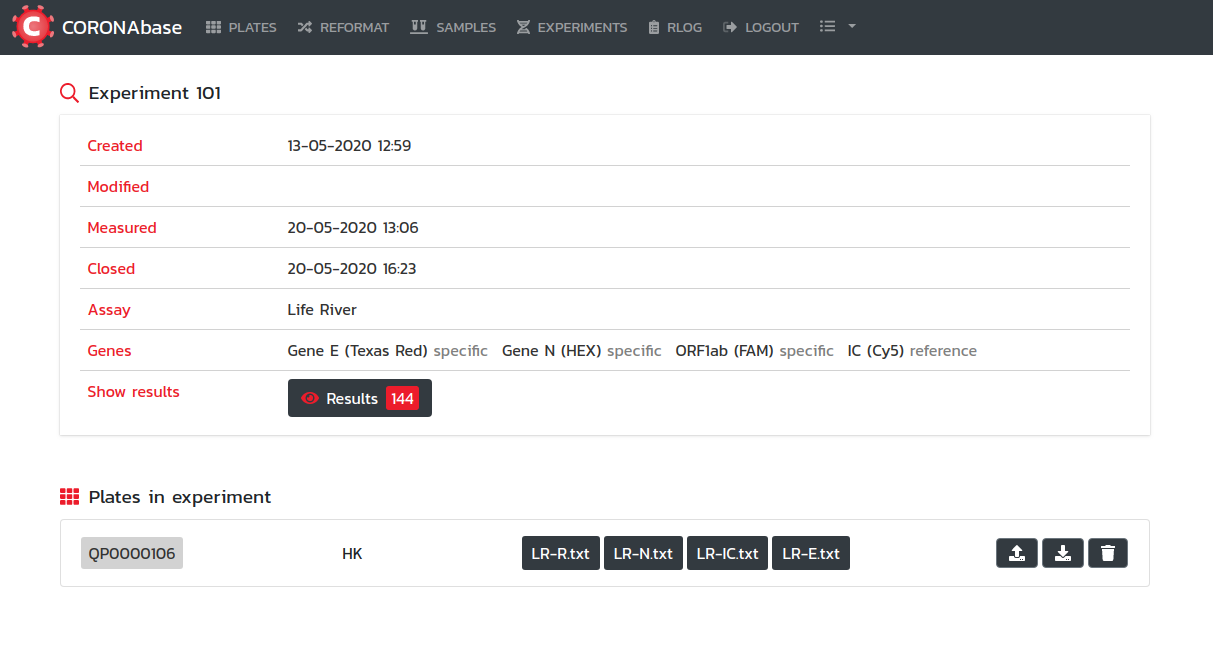Delete plate with the trash icon
The height and width of the screenshot is (659, 1213).
pos(1107,553)
